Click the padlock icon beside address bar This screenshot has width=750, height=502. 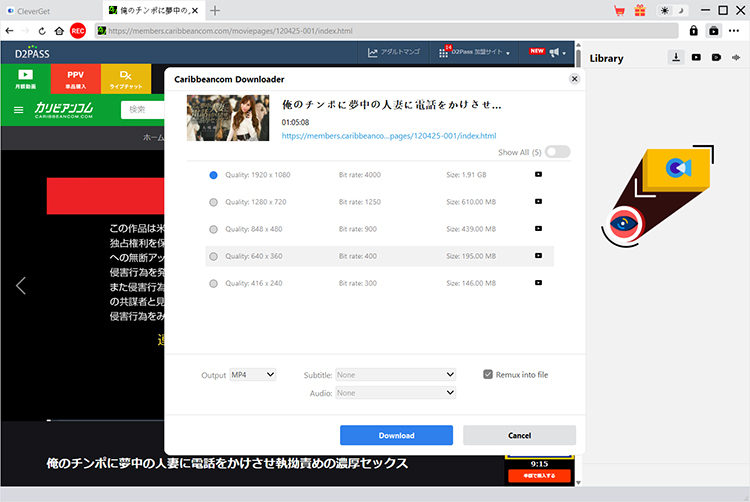tap(693, 31)
